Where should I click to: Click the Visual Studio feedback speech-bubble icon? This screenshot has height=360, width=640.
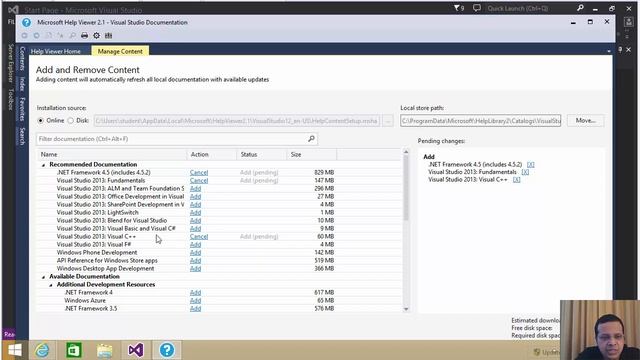(x=476, y=8)
